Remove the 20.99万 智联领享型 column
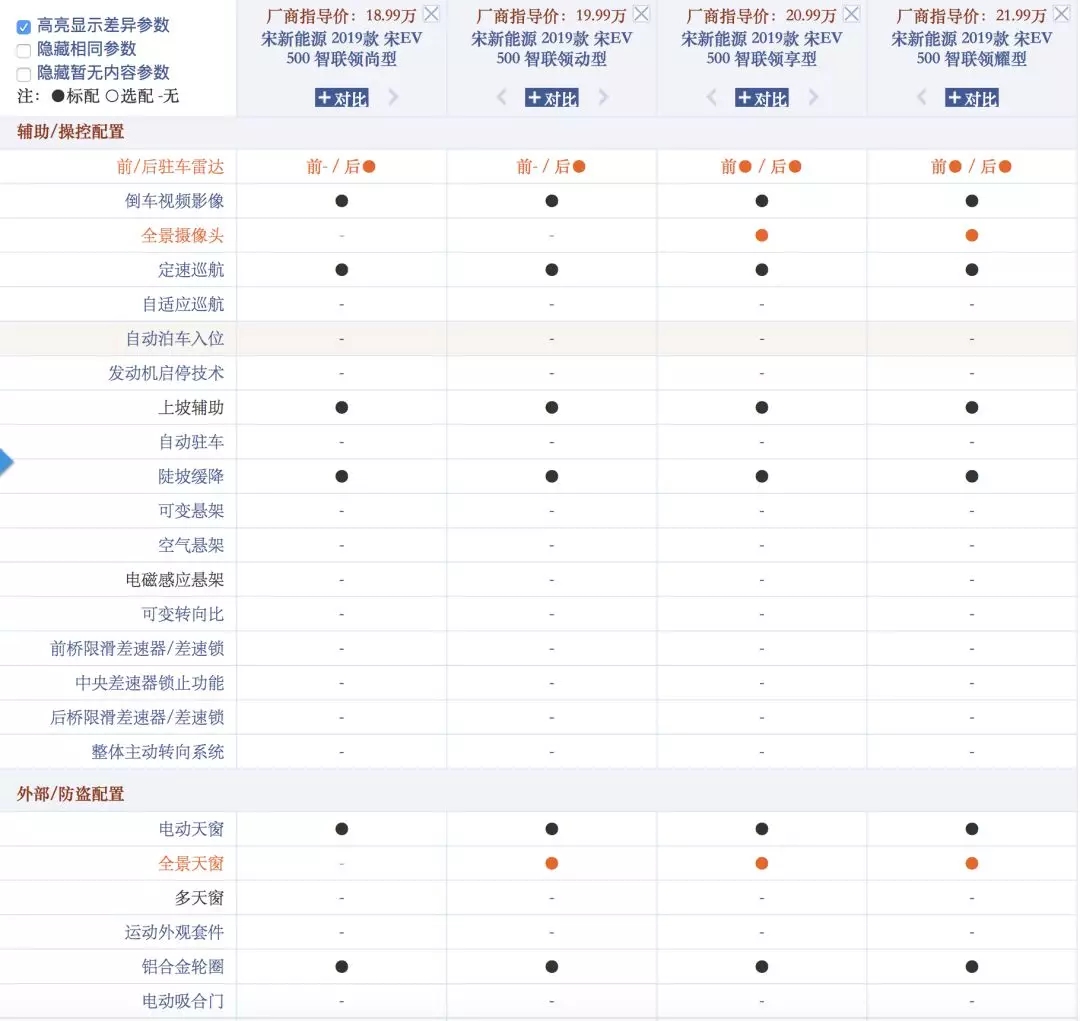This screenshot has width=1080, height=1021. [x=852, y=13]
